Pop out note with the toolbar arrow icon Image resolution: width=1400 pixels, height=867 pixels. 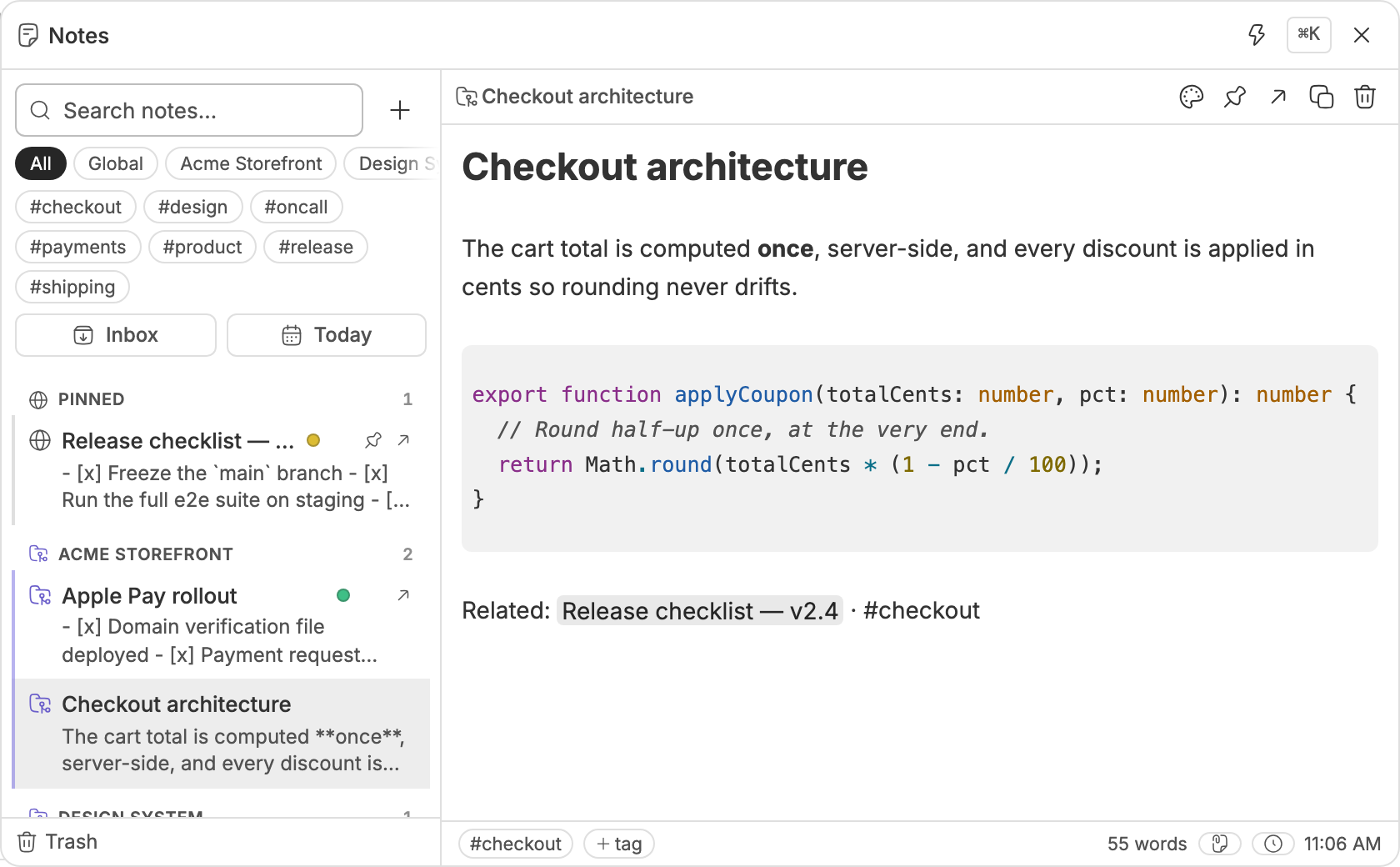tap(1278, 97)
